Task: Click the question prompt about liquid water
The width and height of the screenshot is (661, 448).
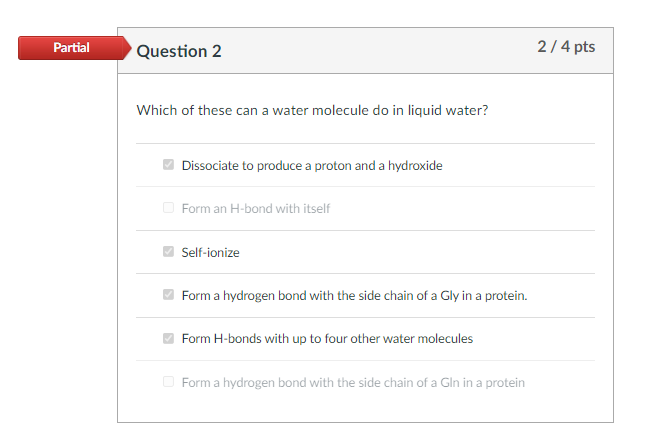Action: (x=312, y=109)
